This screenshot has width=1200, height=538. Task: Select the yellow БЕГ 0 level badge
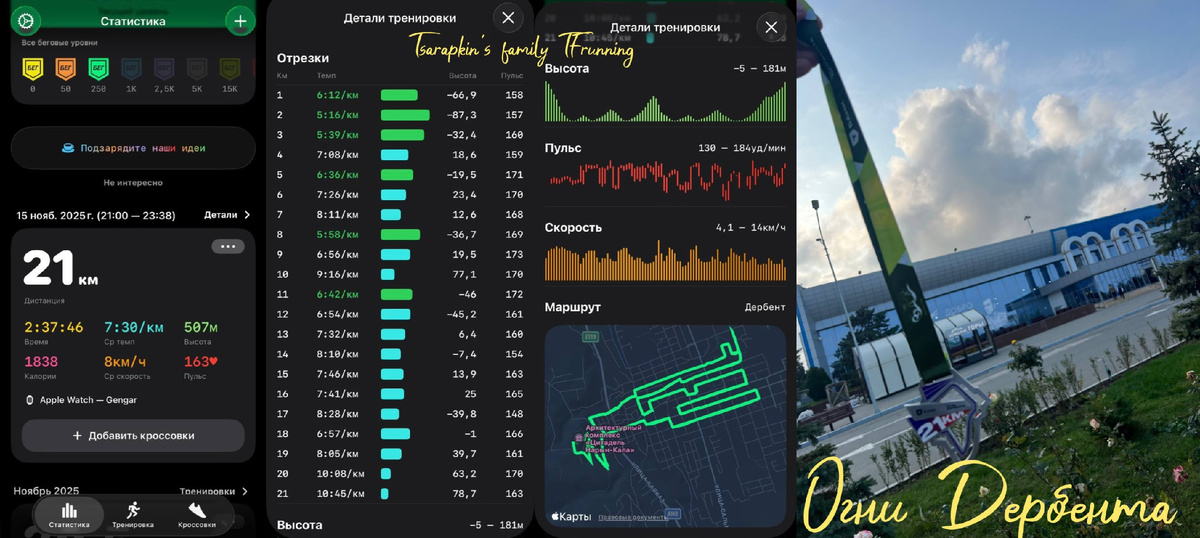(32, 69)
